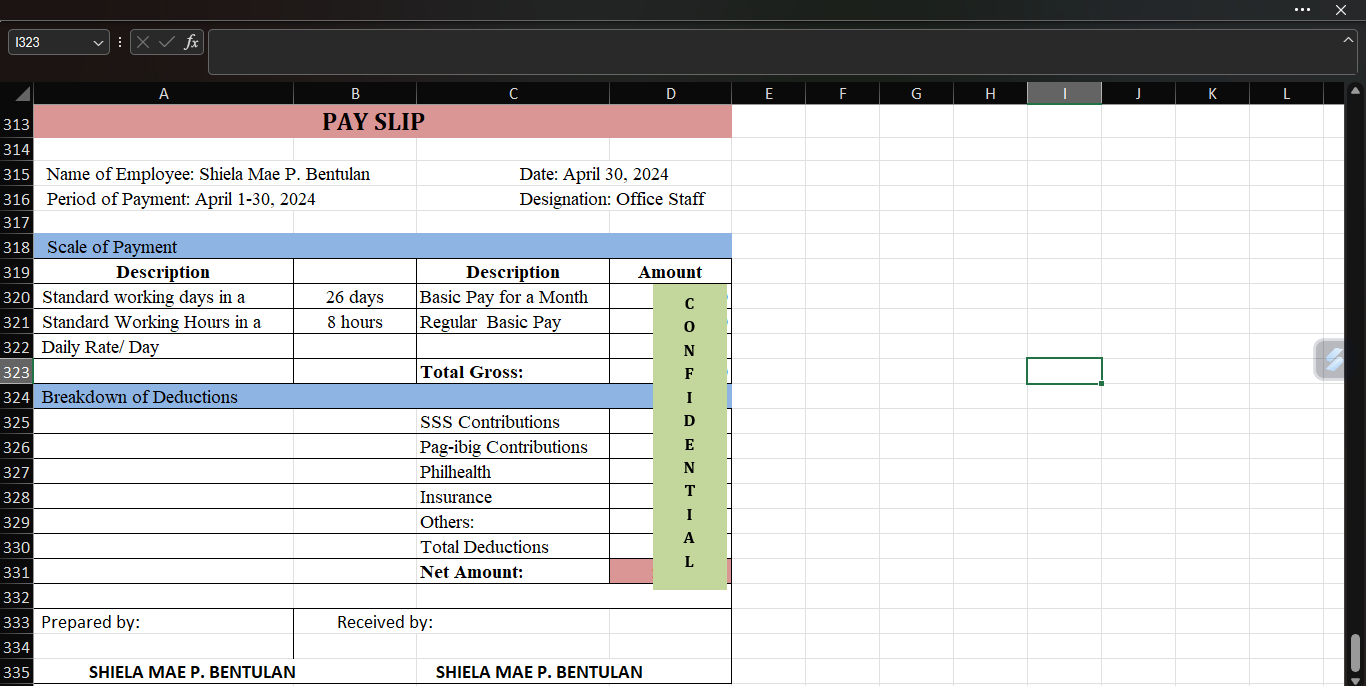
Task: Click the green CONFIDENTIAL vertical text box
Action: click(689, 437)
